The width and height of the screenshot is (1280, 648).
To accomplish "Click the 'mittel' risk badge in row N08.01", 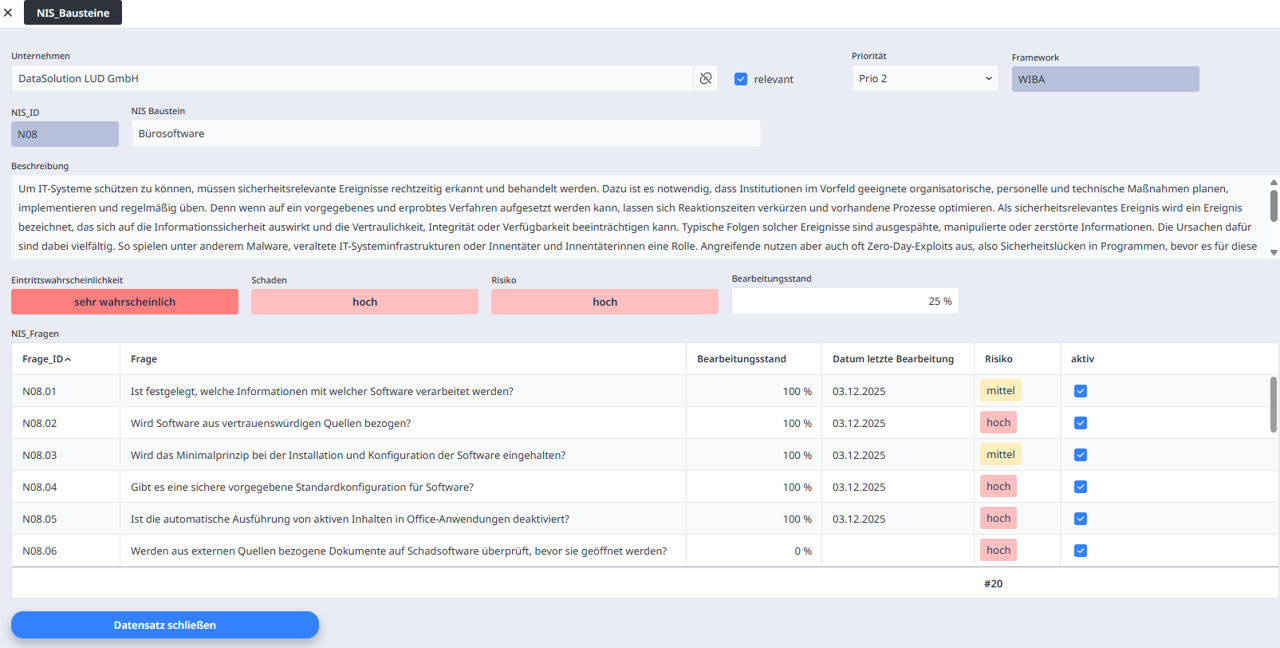I will coord(1000,391).
